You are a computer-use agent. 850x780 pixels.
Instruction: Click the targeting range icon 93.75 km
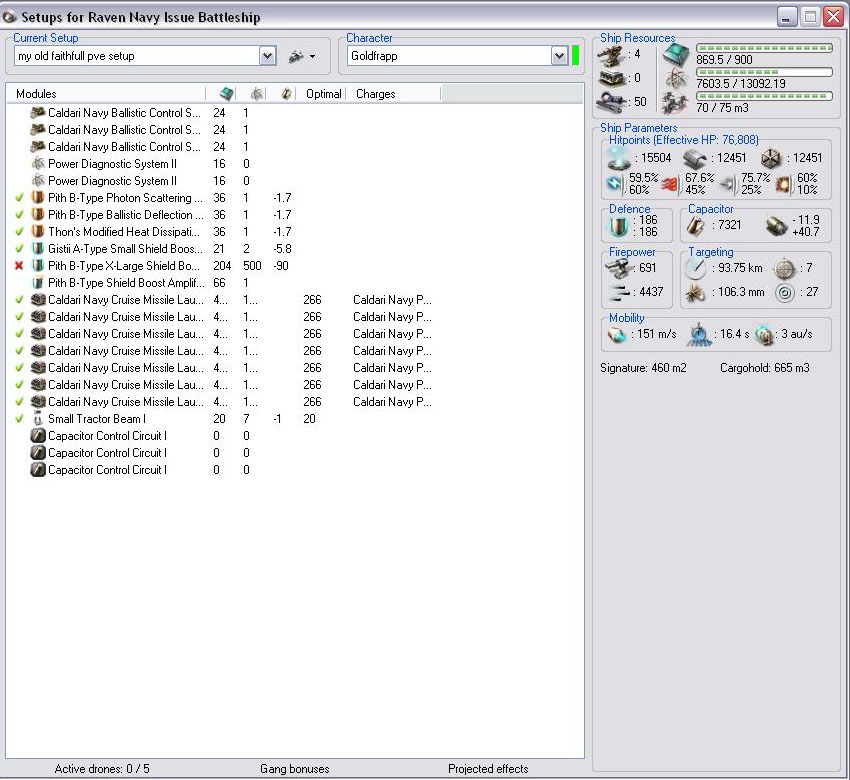pyautogui.click(x=696, y=268)
